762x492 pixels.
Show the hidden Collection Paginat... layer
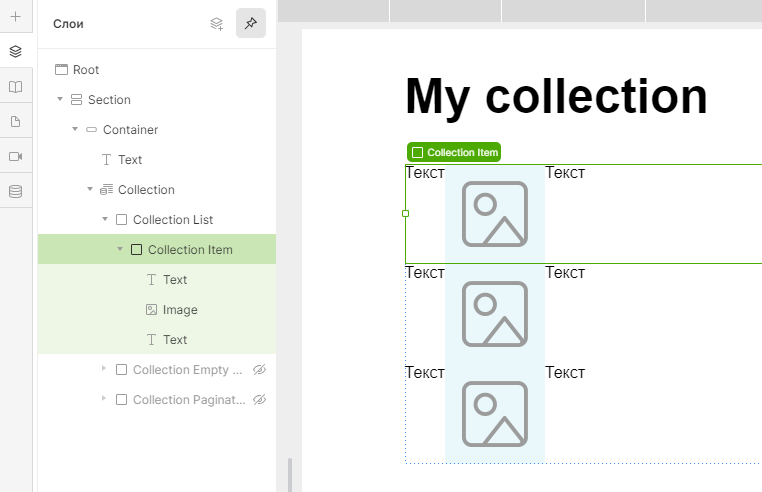[260, 400]
